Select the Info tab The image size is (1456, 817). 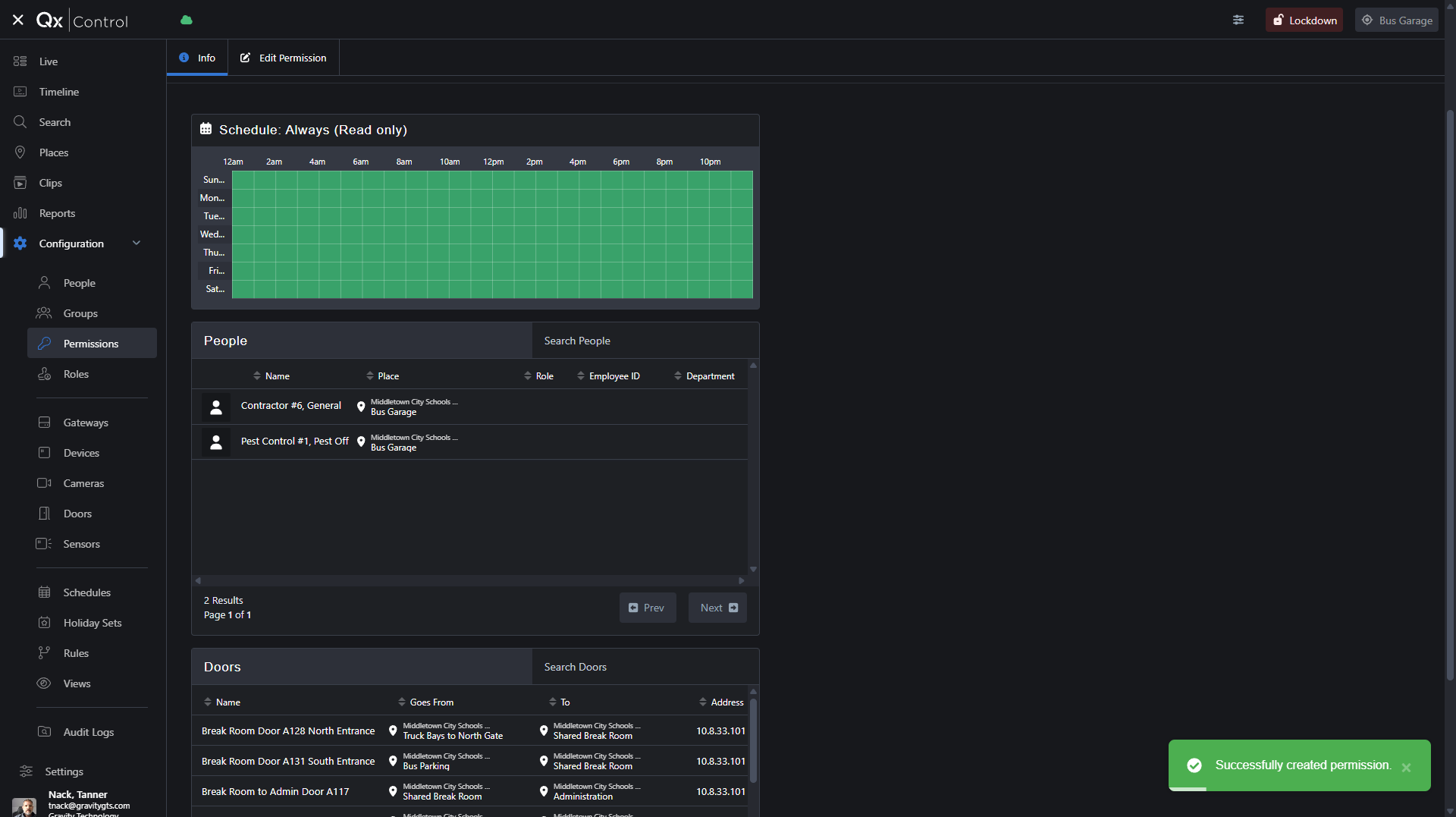197,58
